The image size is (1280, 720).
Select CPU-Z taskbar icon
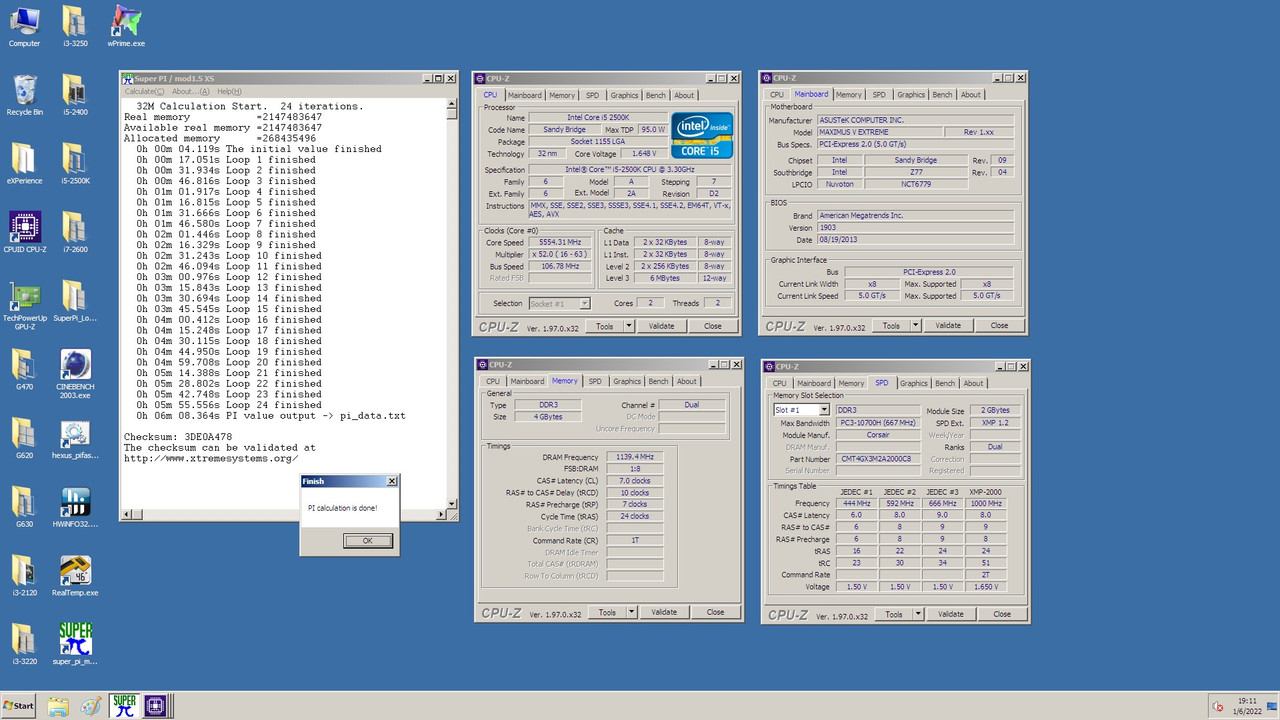coord(155,705)
